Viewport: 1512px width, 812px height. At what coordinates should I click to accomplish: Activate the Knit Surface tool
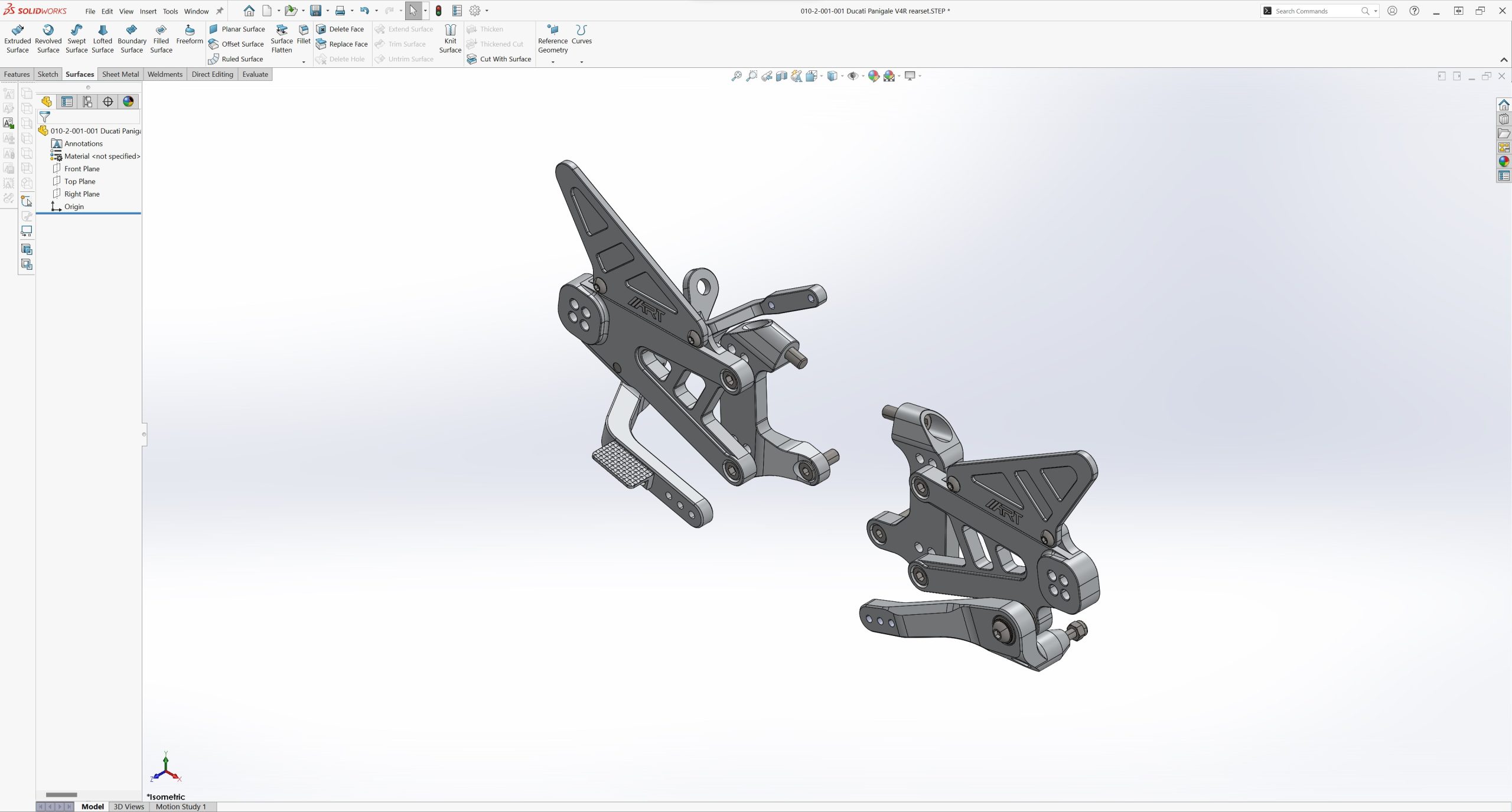point(450,38)
